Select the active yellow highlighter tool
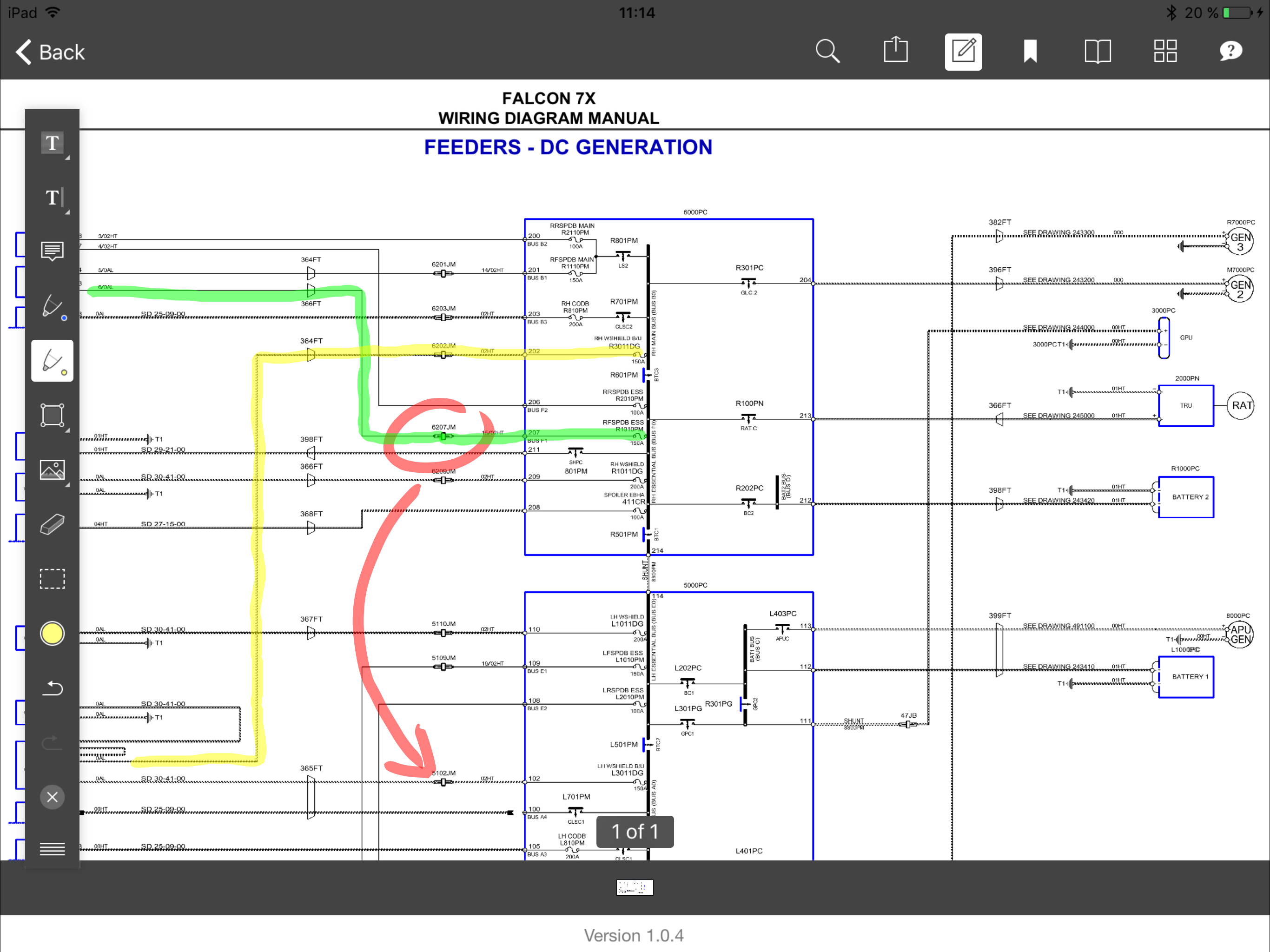The image size is (1270, 952). [52, 361]
